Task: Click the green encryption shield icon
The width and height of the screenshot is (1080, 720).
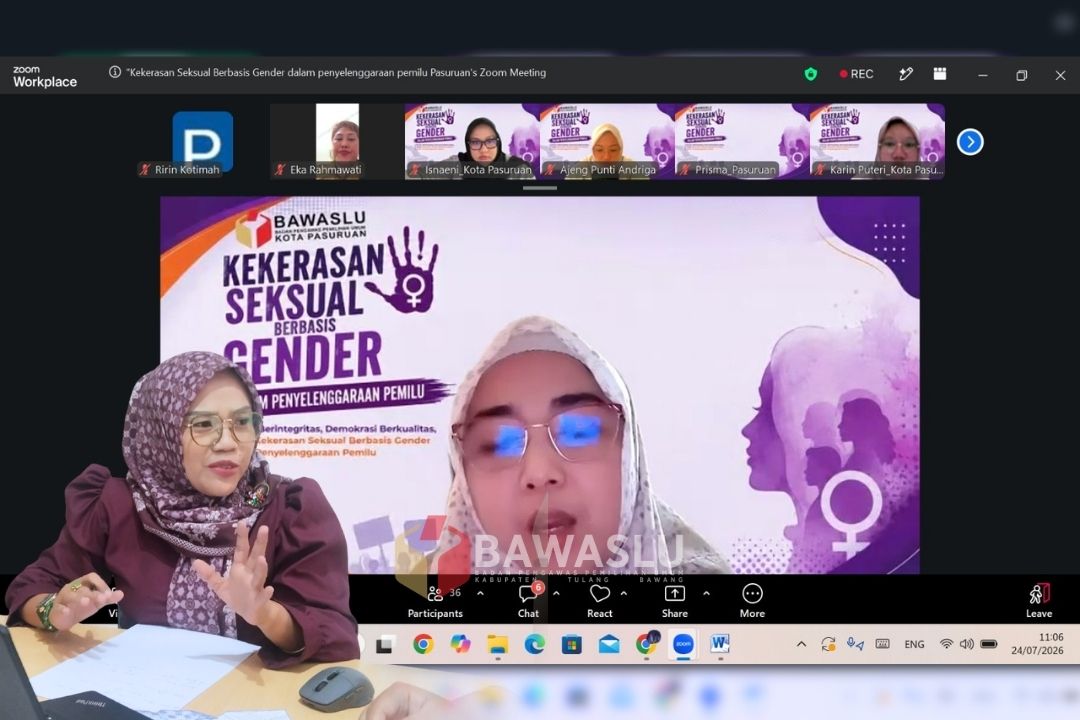Action: click(x=811, y=74)
